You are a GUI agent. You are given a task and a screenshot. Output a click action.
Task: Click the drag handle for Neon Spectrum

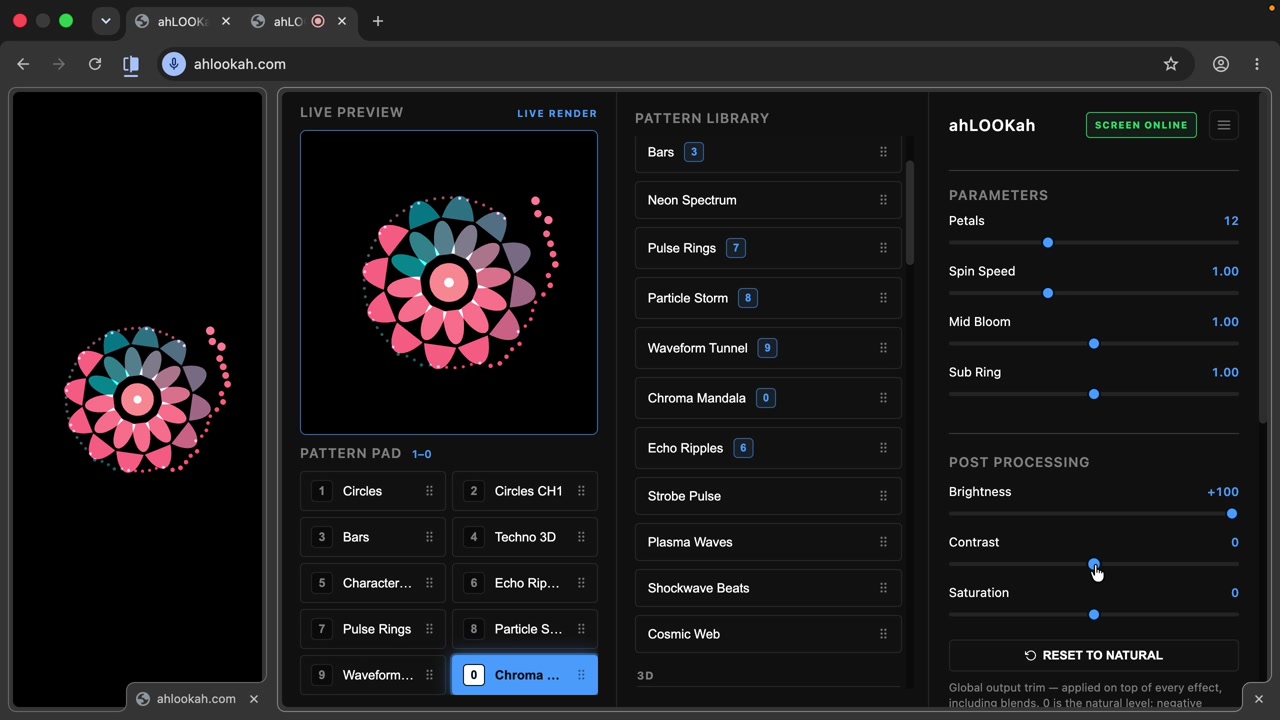[883, 200]
